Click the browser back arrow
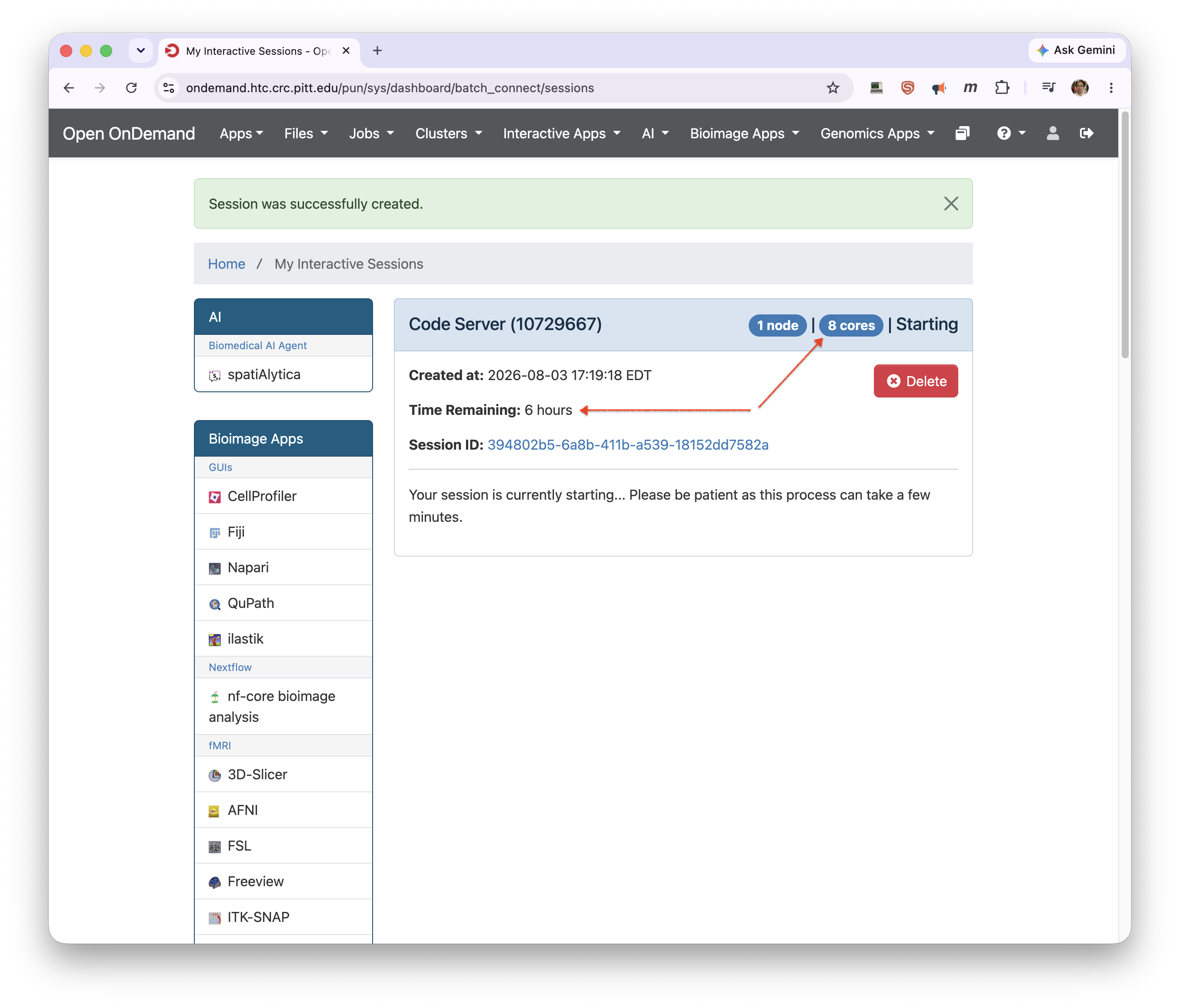The width and height of the screenshot is (1180, 1008). (69, 88)
